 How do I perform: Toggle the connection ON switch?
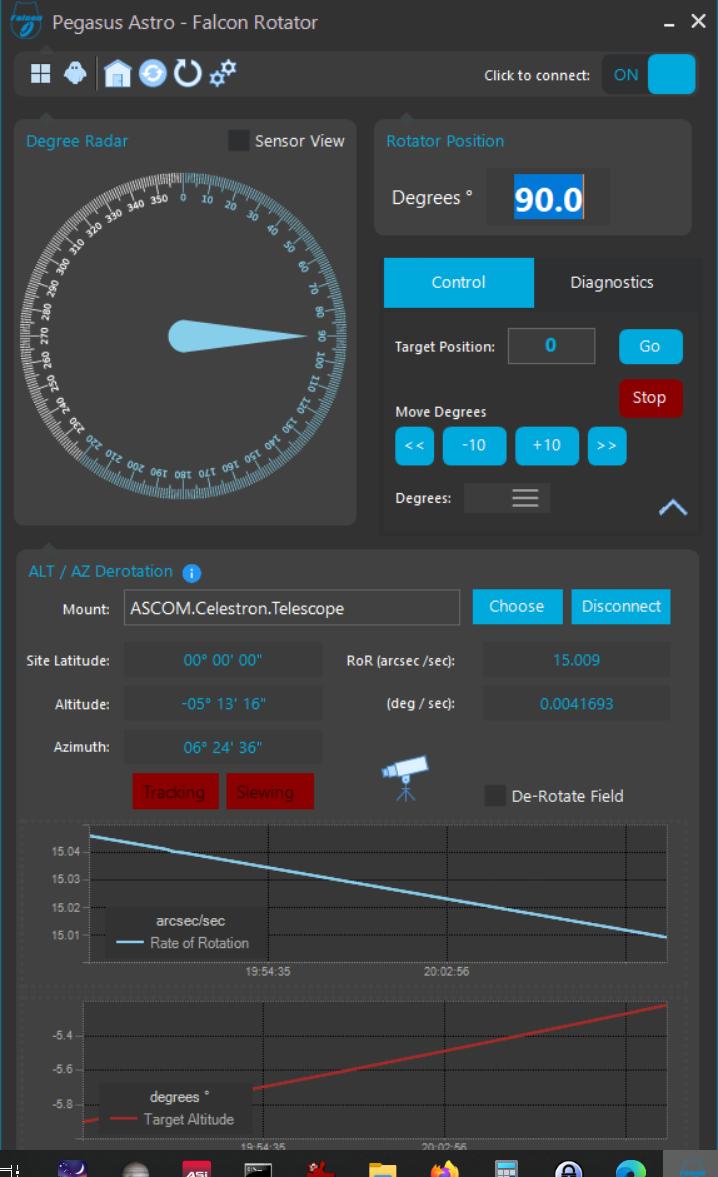click(x=649, y=74)
